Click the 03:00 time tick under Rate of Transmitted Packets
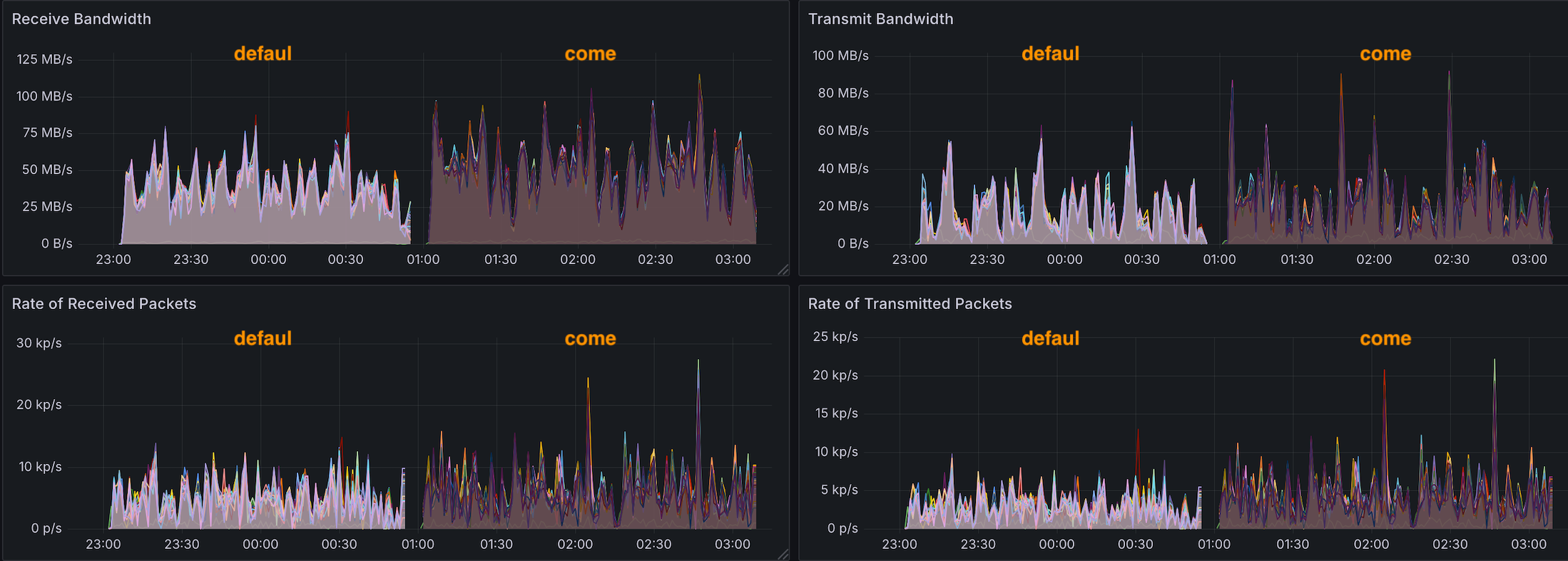This screenshot has width=1568, height=561. [x=1529, y=545]
